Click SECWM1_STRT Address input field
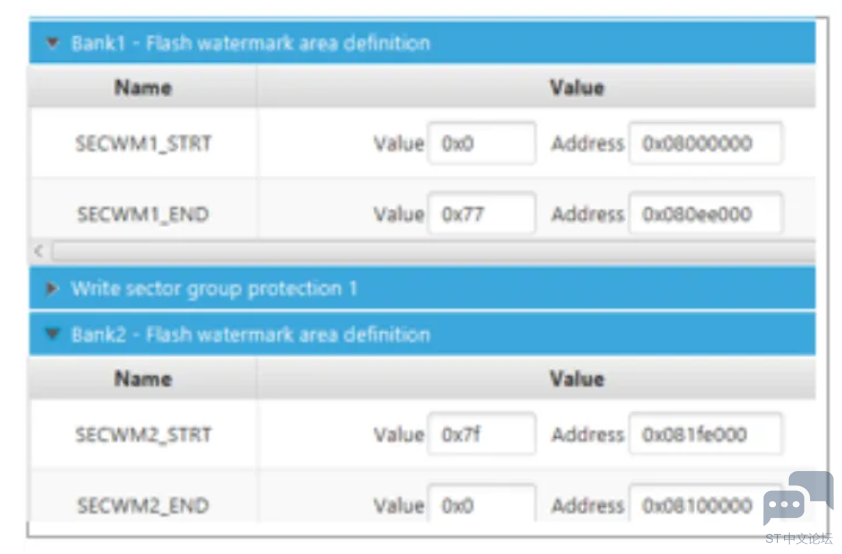842x554 pixels. (705, 144)
